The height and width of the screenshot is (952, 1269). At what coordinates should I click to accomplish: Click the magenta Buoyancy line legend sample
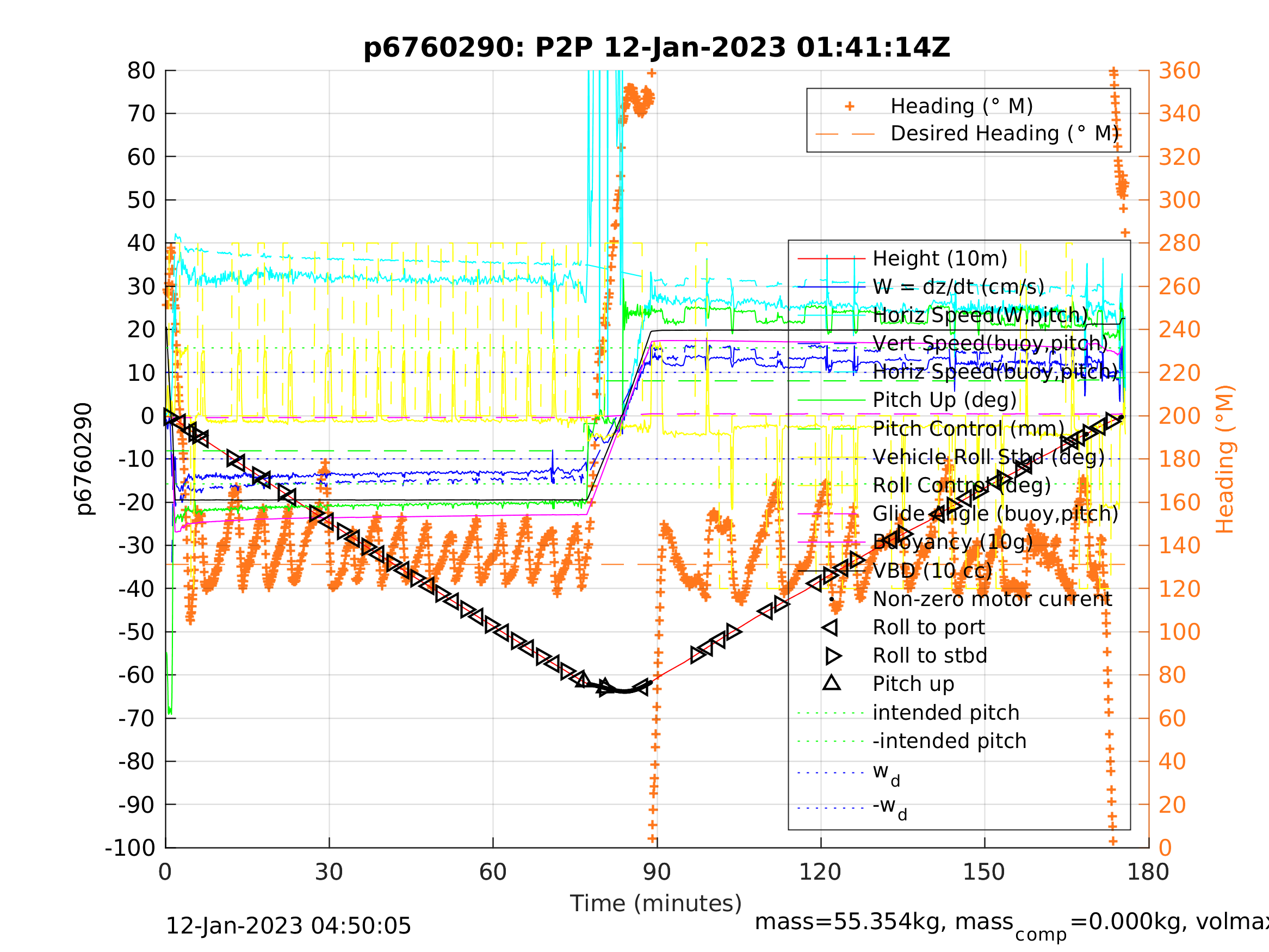pyautogui.click(x=831, y=542)
